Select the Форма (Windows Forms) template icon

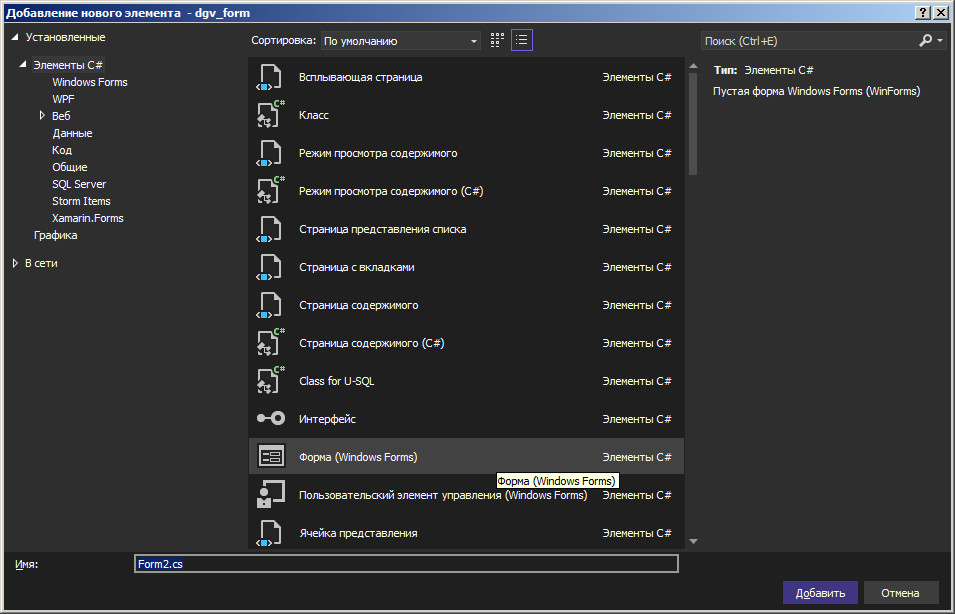tap(270, 456)
